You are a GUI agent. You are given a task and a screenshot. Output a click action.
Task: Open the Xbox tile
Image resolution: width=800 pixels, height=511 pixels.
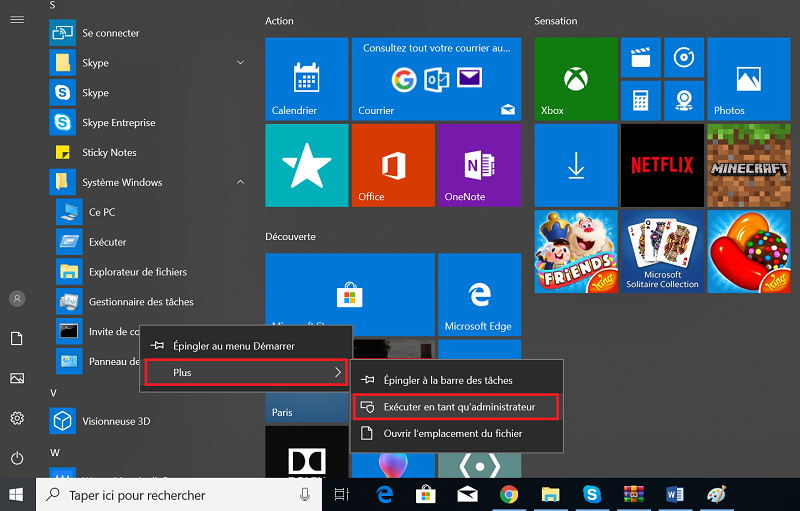[576, 79]
